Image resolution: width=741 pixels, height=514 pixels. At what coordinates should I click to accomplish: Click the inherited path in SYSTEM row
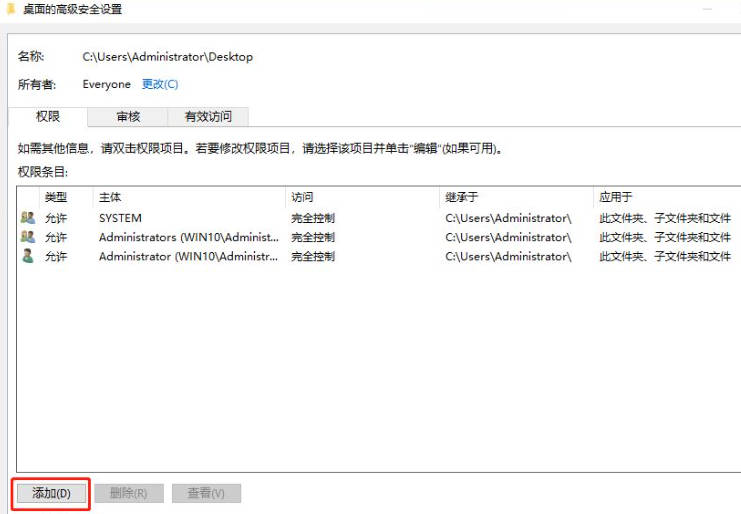click(x=508, y=218)
